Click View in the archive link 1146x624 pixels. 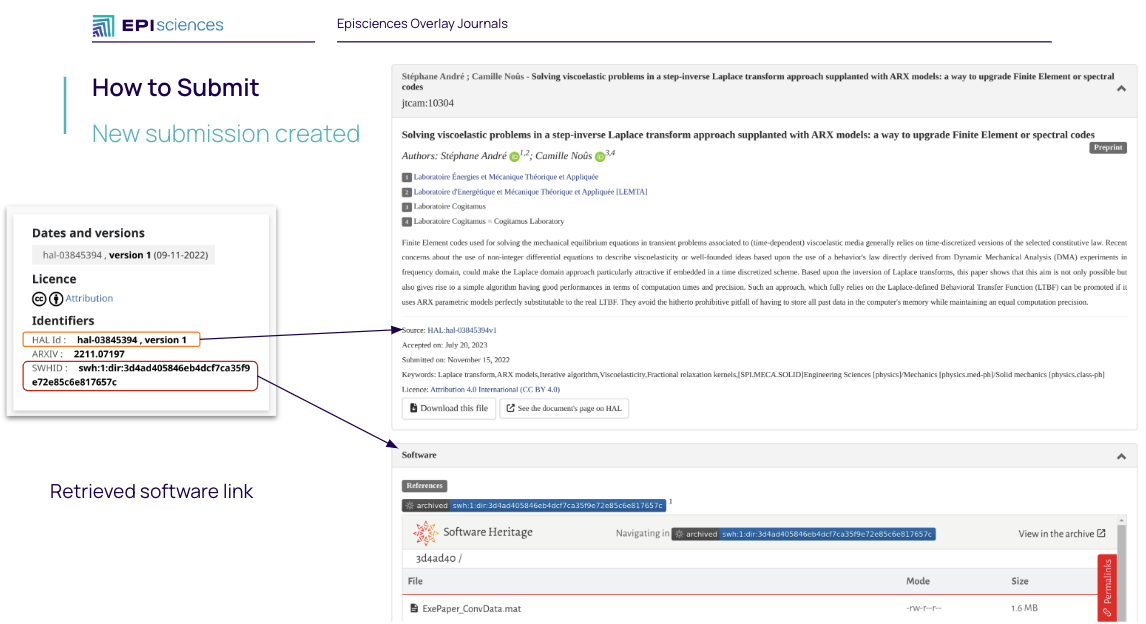1061,534
